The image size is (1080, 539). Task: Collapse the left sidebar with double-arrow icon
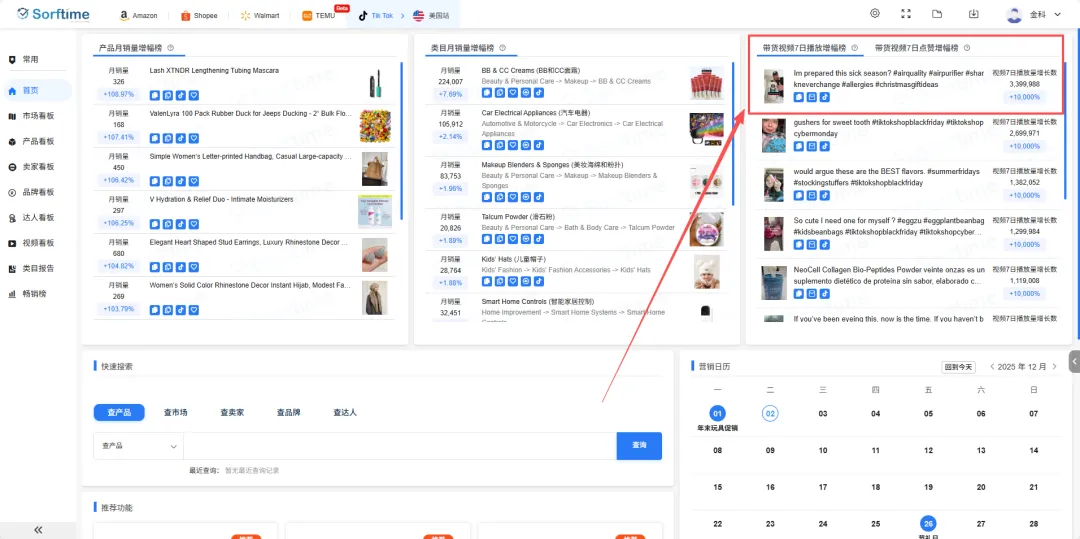[38, 529]
